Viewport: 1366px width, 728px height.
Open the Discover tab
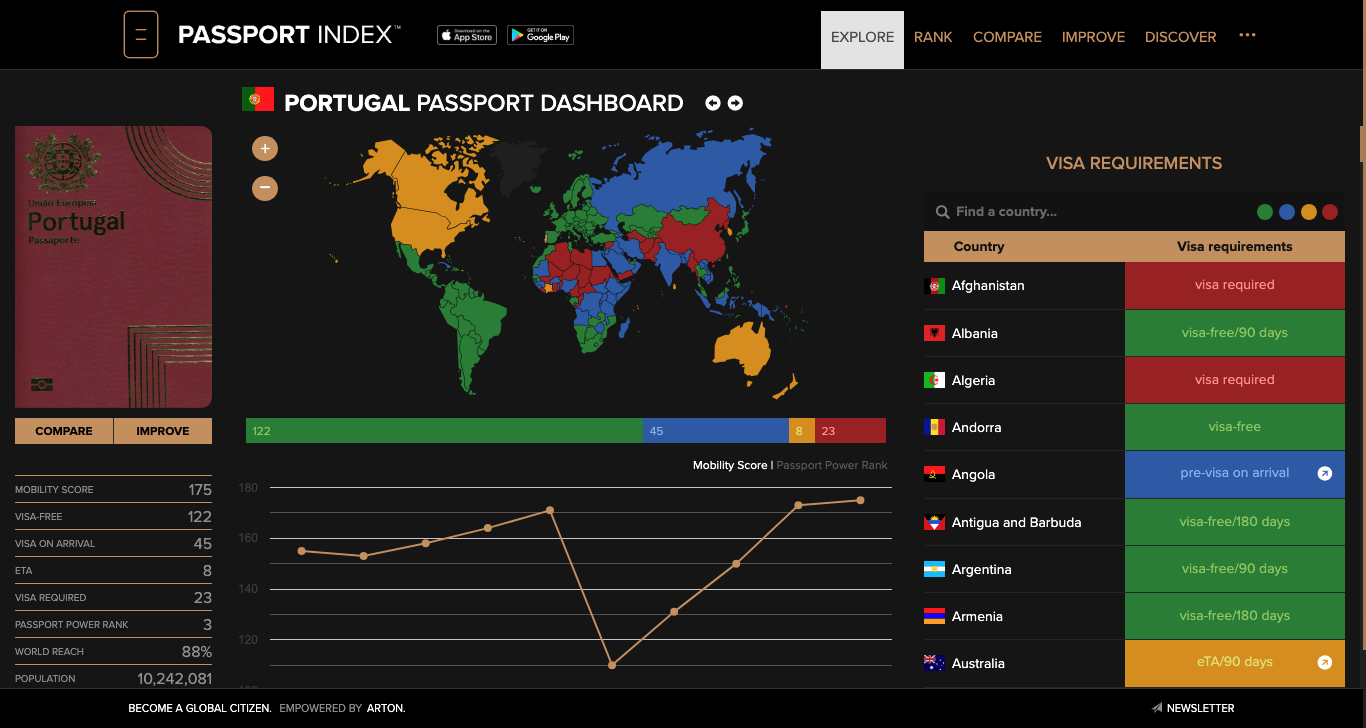pos(1181,37)
